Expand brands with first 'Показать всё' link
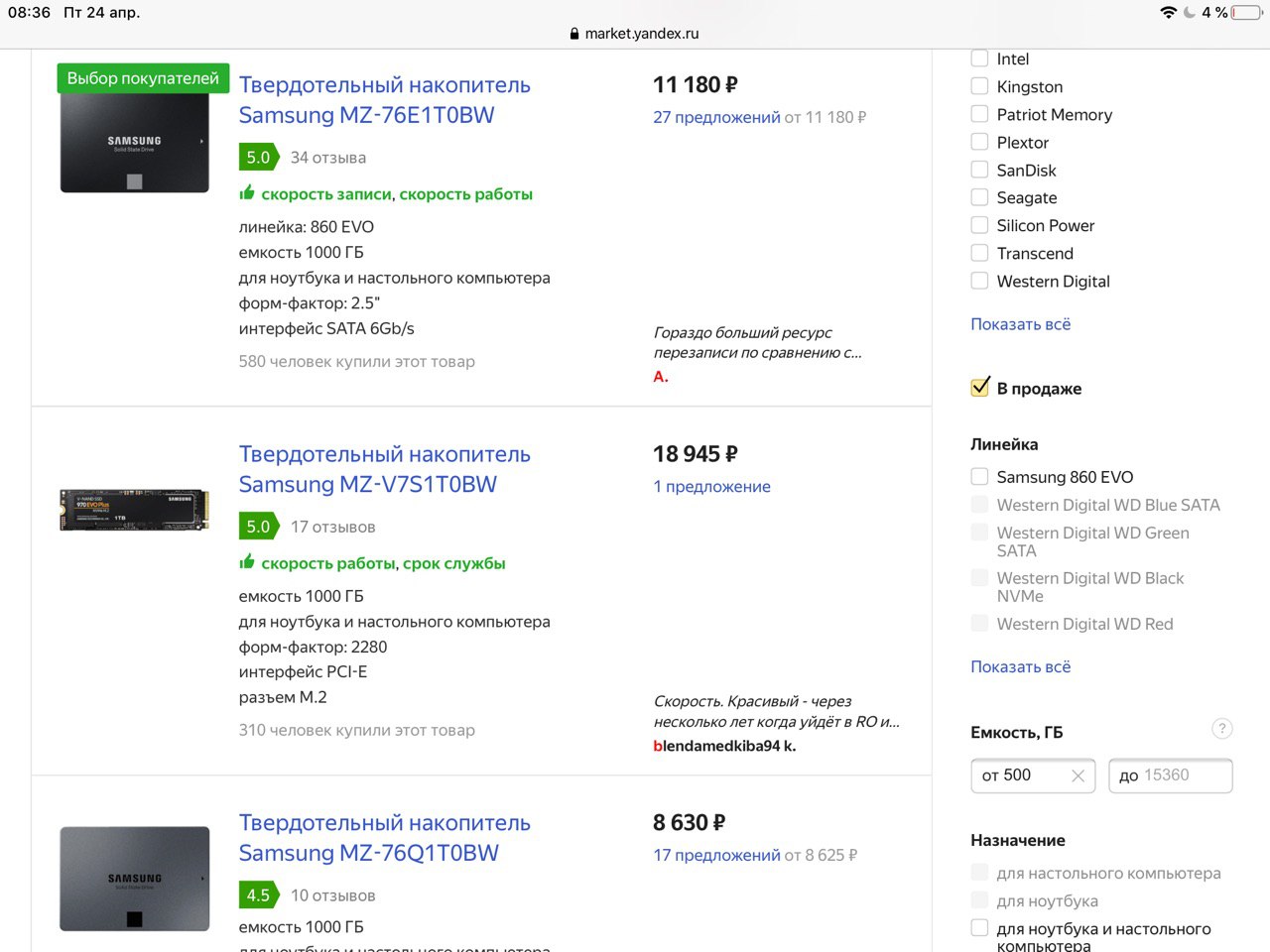Viewport: 1270px width, 952px height. 1020,324
